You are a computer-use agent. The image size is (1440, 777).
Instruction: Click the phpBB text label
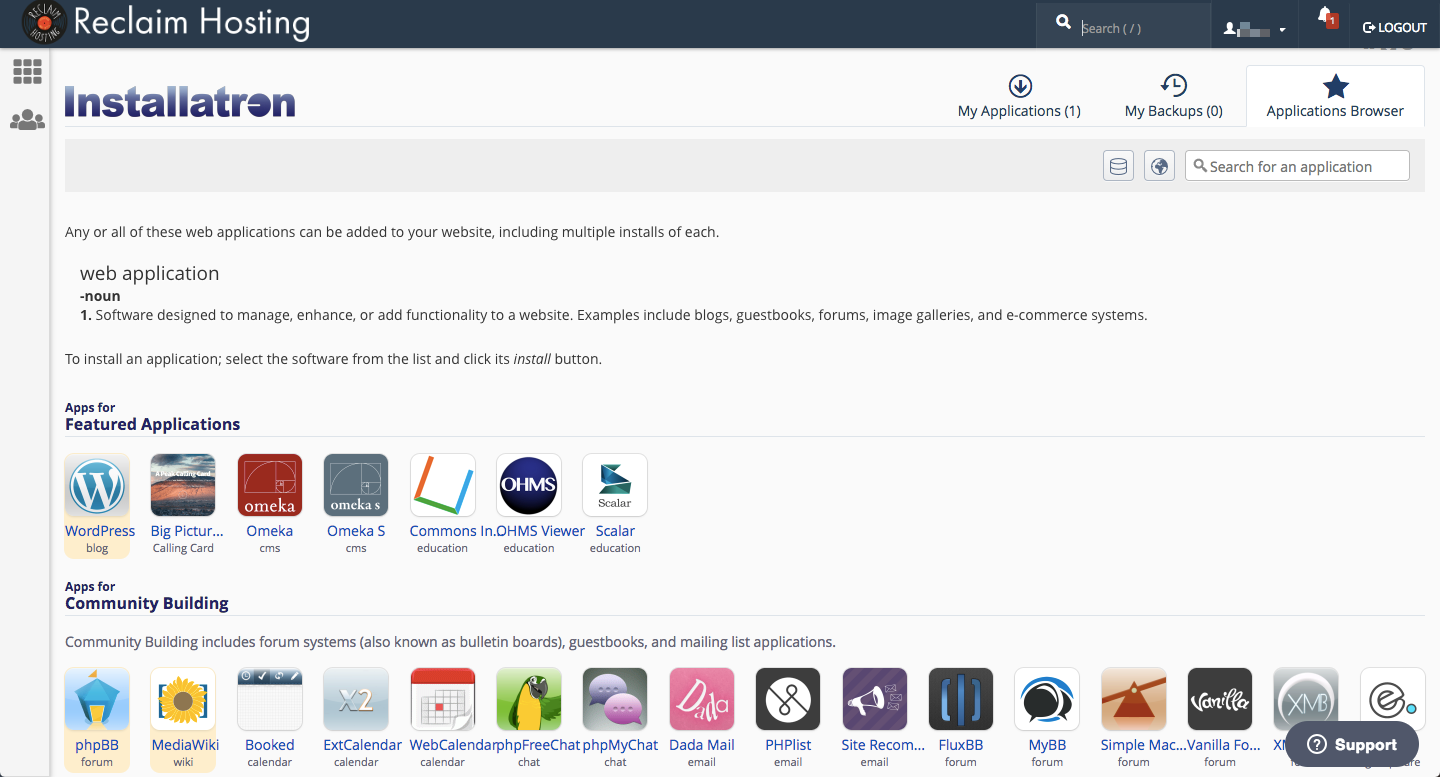pyautogui.click(x=97, y=745)
